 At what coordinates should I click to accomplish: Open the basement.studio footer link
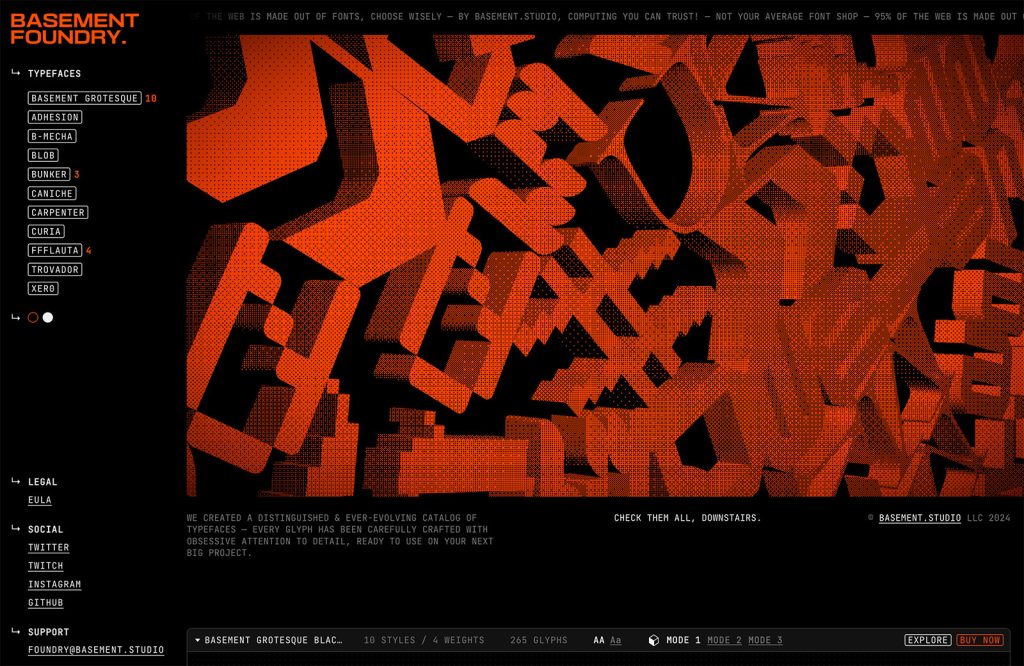pos(919,518)
